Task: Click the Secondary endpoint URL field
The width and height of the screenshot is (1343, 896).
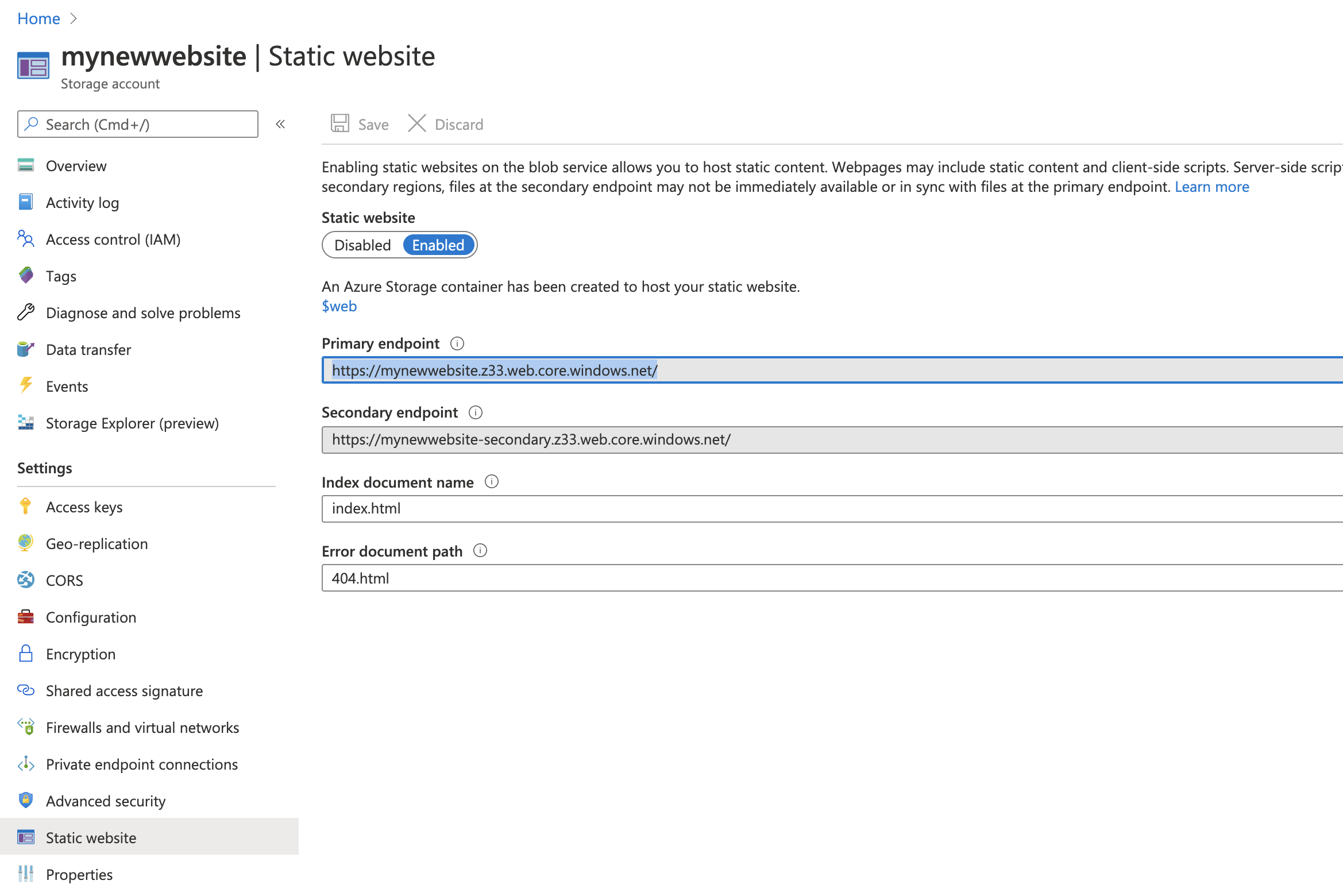Action: (832, 439)
